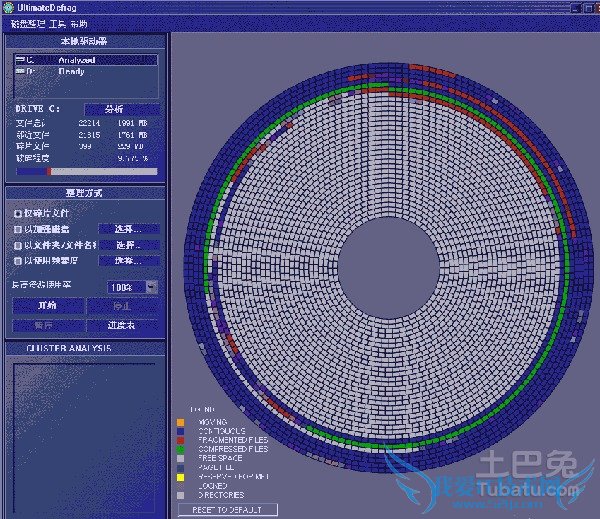Click the blue CONTIGUOUS legend swatch
This screenshot has height=519, width=600.
coord(181,431)
